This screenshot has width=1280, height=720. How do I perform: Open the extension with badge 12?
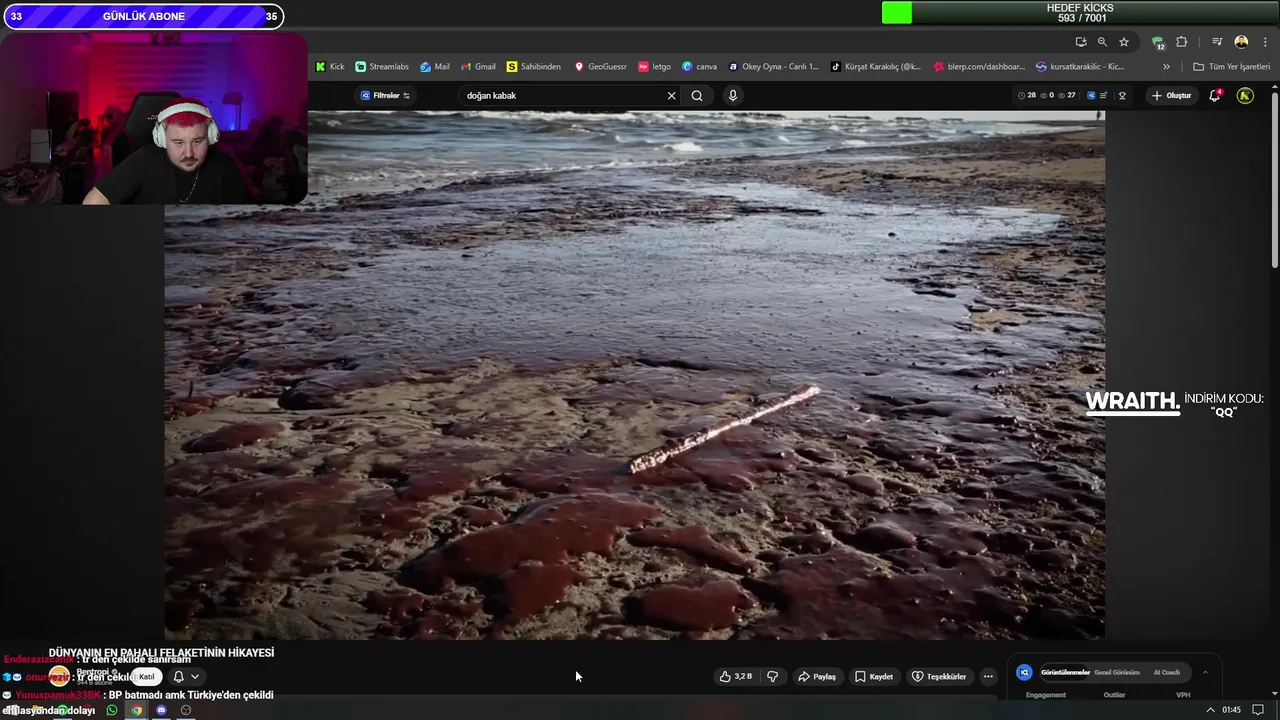(1158, 42)
